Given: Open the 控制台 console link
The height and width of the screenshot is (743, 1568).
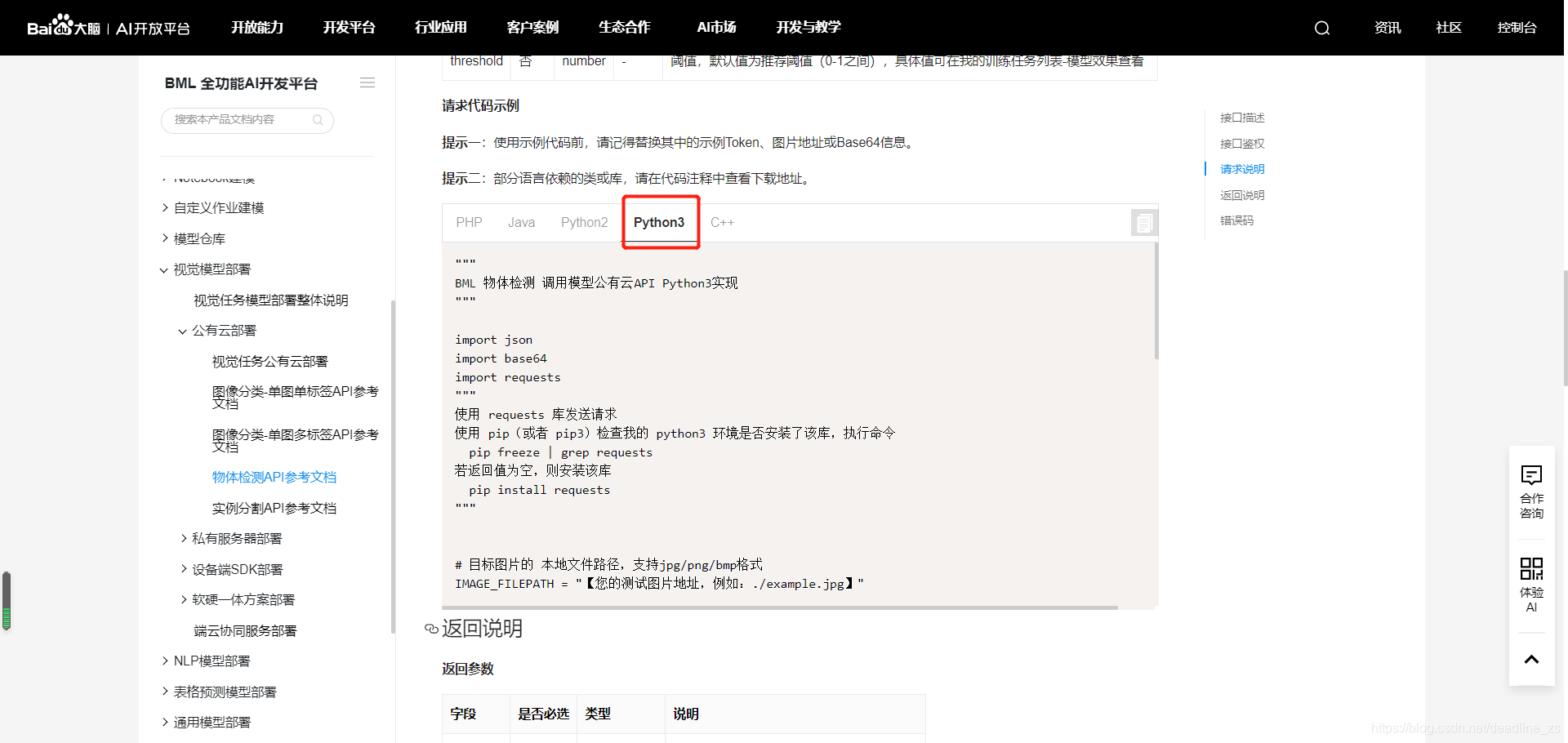Looking at the screenshot, I should (1517, 28).
